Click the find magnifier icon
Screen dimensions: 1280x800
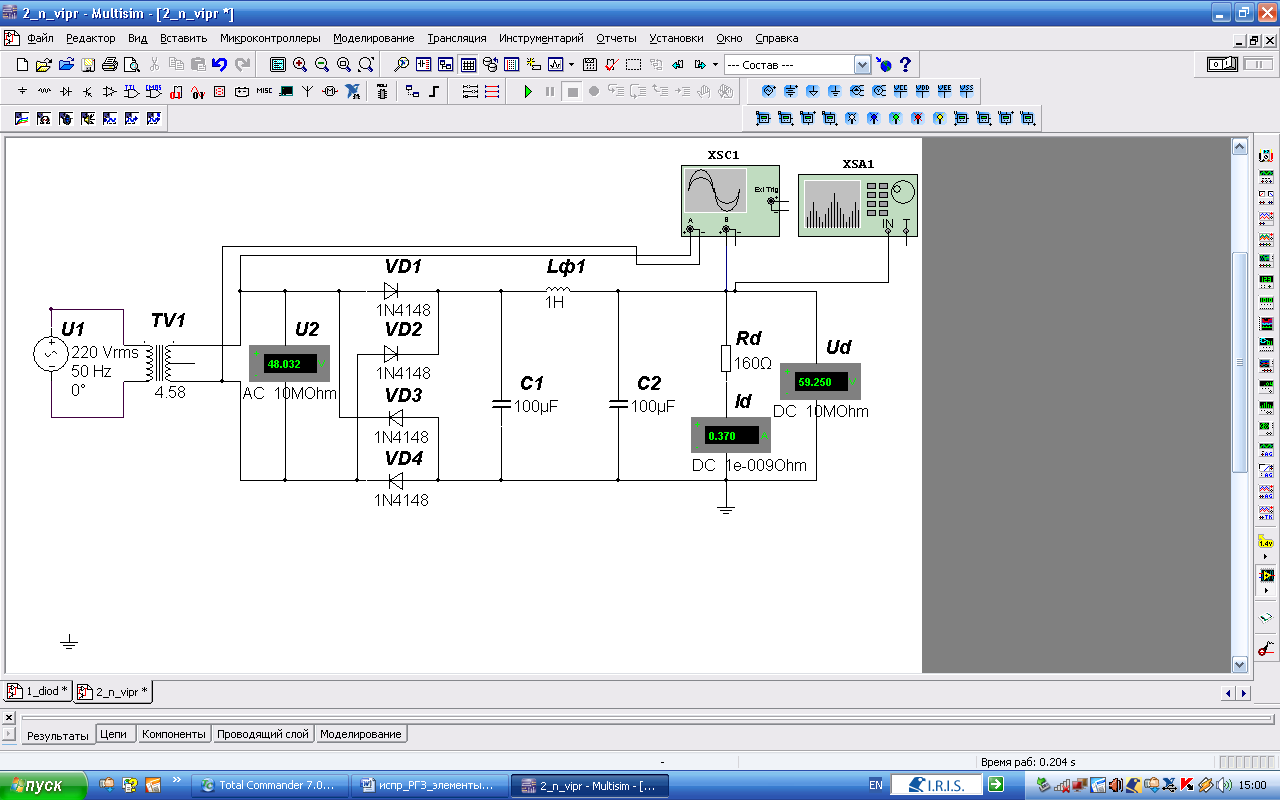coord(401,65)
